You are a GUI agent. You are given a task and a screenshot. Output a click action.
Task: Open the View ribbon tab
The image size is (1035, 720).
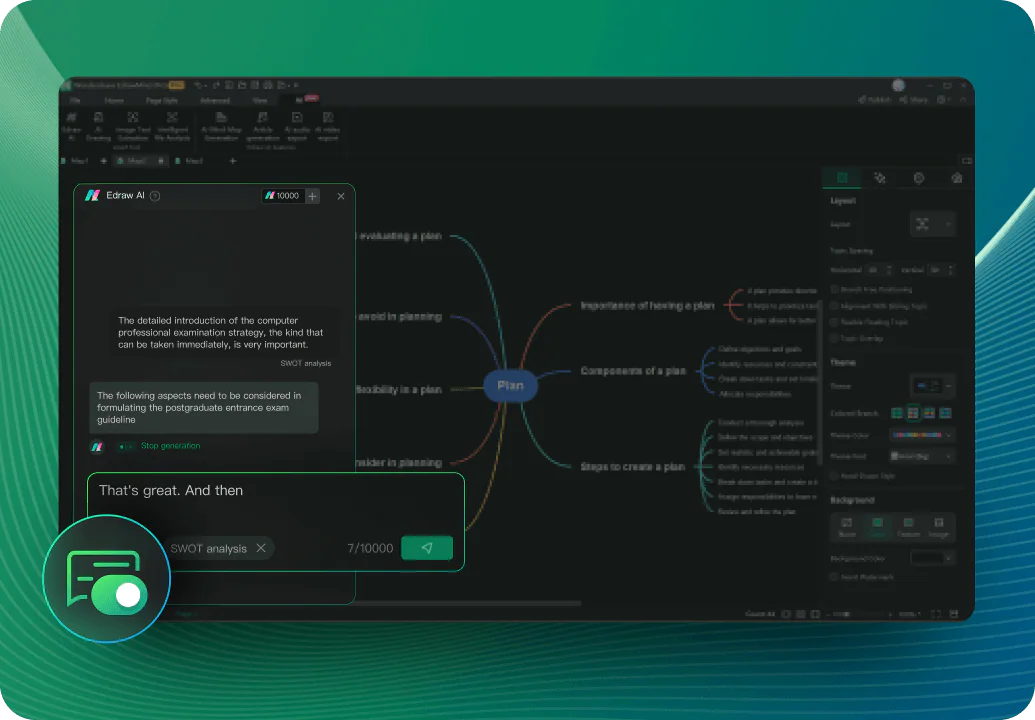(259, 100)
